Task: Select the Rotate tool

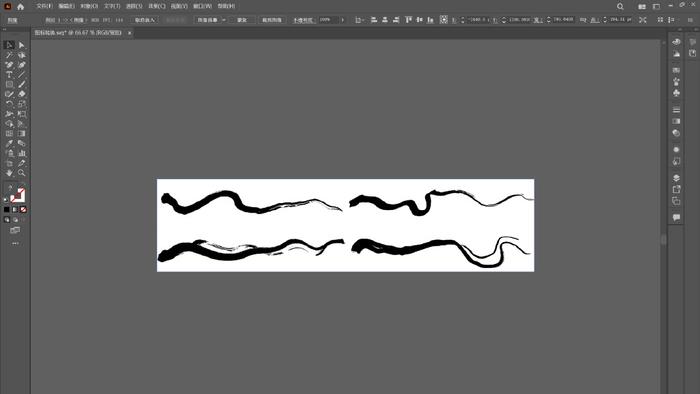Action: point(9,104)
